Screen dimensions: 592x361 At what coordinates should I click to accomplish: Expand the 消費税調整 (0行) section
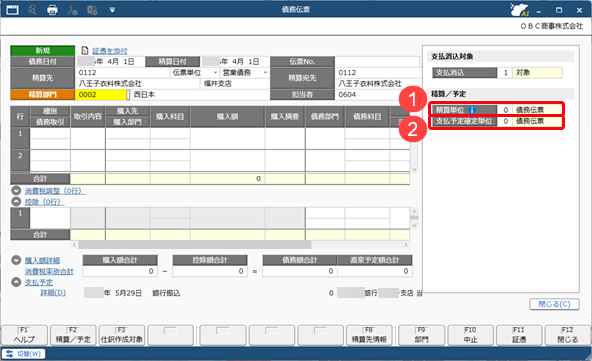click(16, 191)
